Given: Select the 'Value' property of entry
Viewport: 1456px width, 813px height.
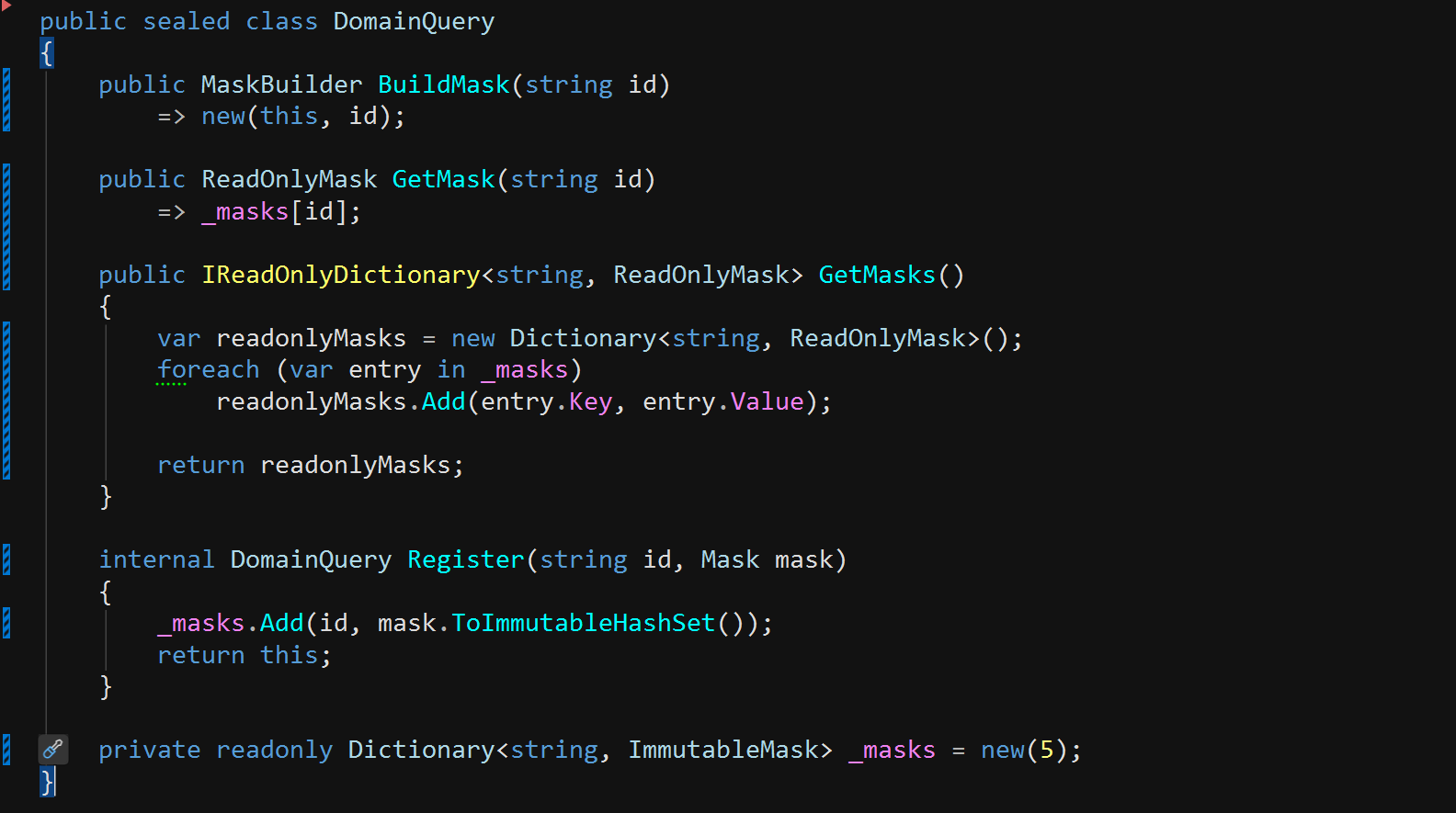Looking at the screenshot, I should pos(767,401).
